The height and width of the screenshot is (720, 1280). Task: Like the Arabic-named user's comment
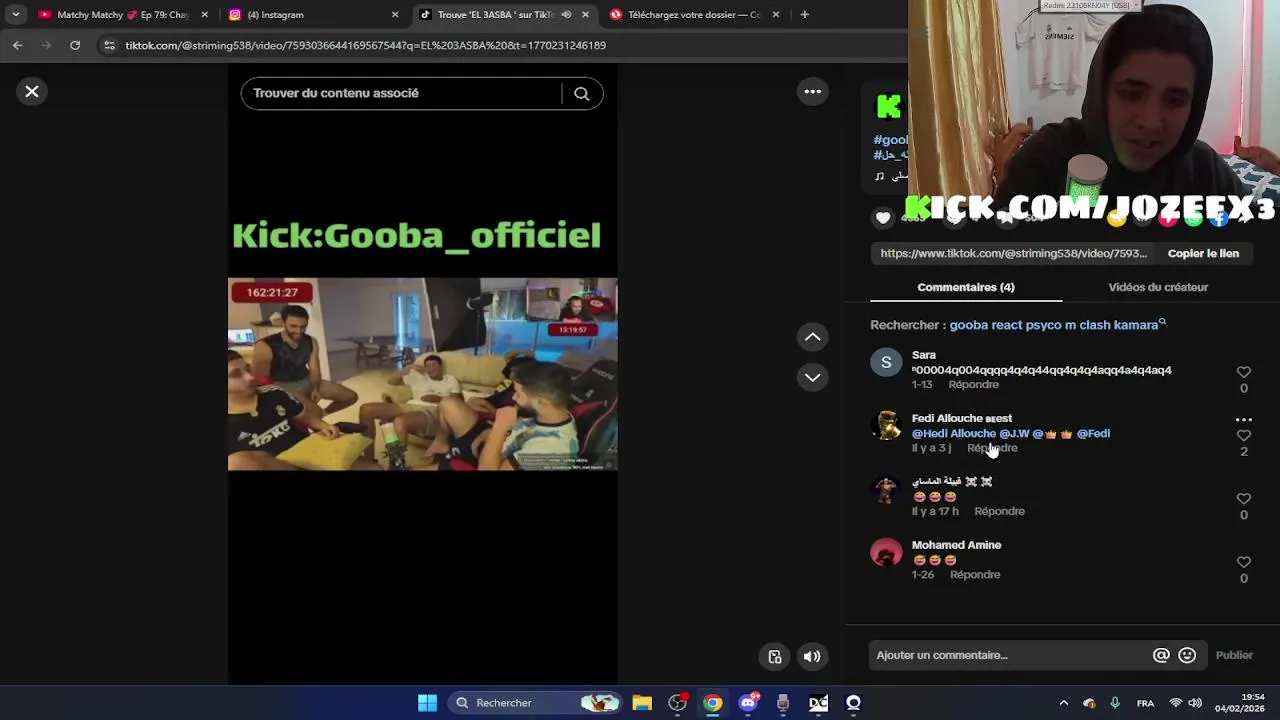point(1244,499)
